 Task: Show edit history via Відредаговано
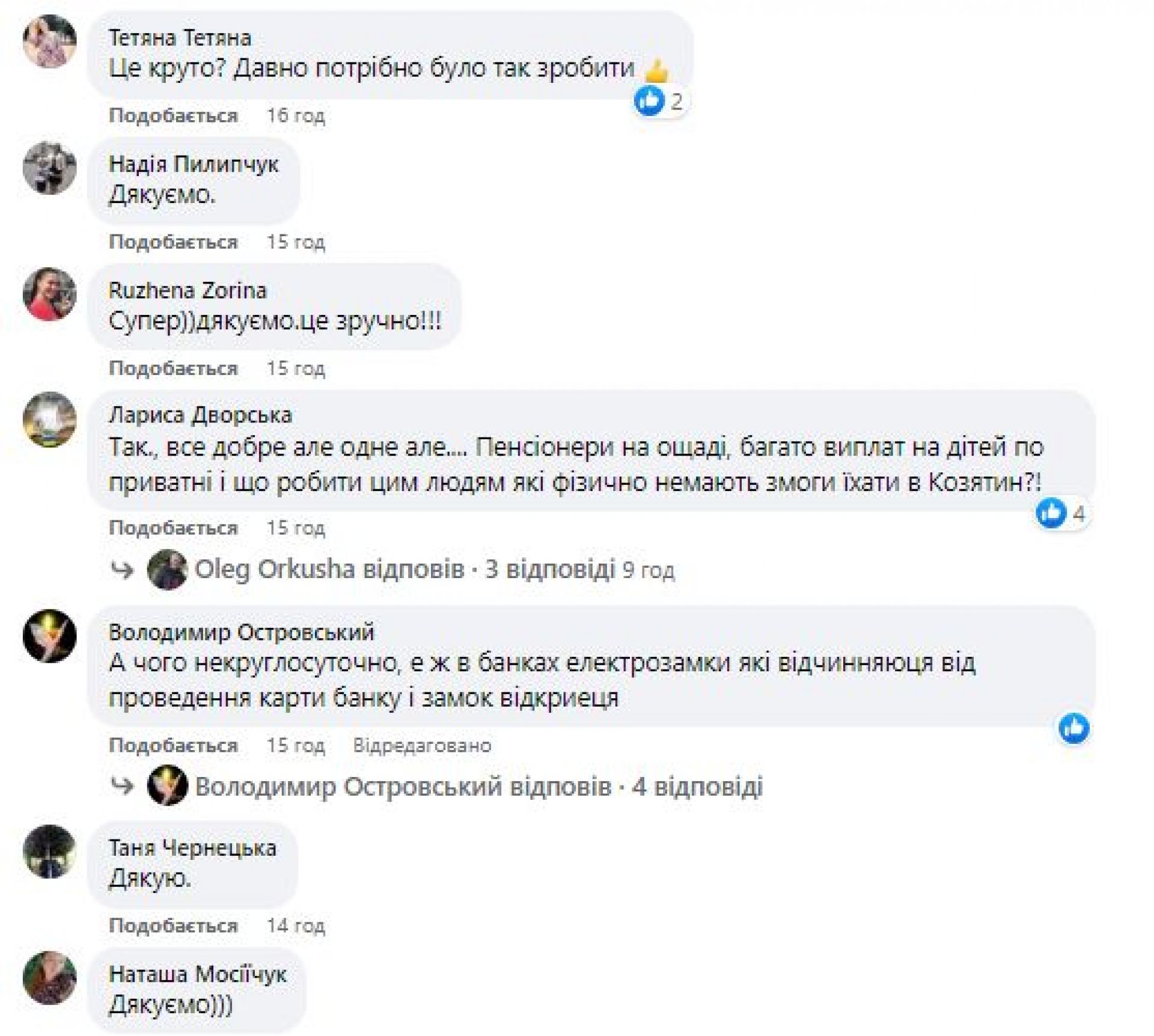pyautogui.click(x=422, y=746)
